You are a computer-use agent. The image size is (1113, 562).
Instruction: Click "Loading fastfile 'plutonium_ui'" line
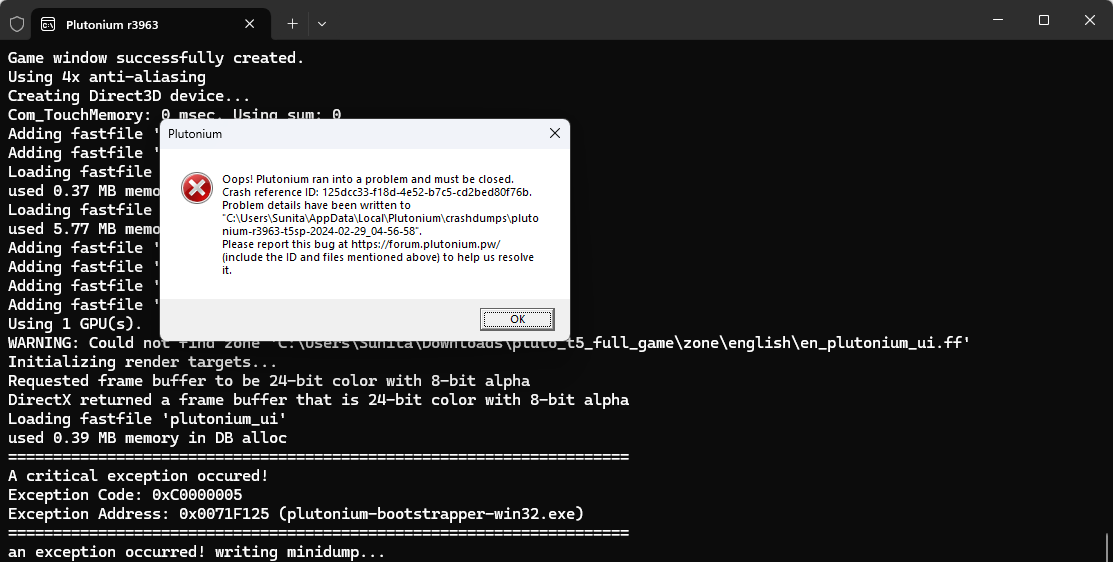pos(148,419)
